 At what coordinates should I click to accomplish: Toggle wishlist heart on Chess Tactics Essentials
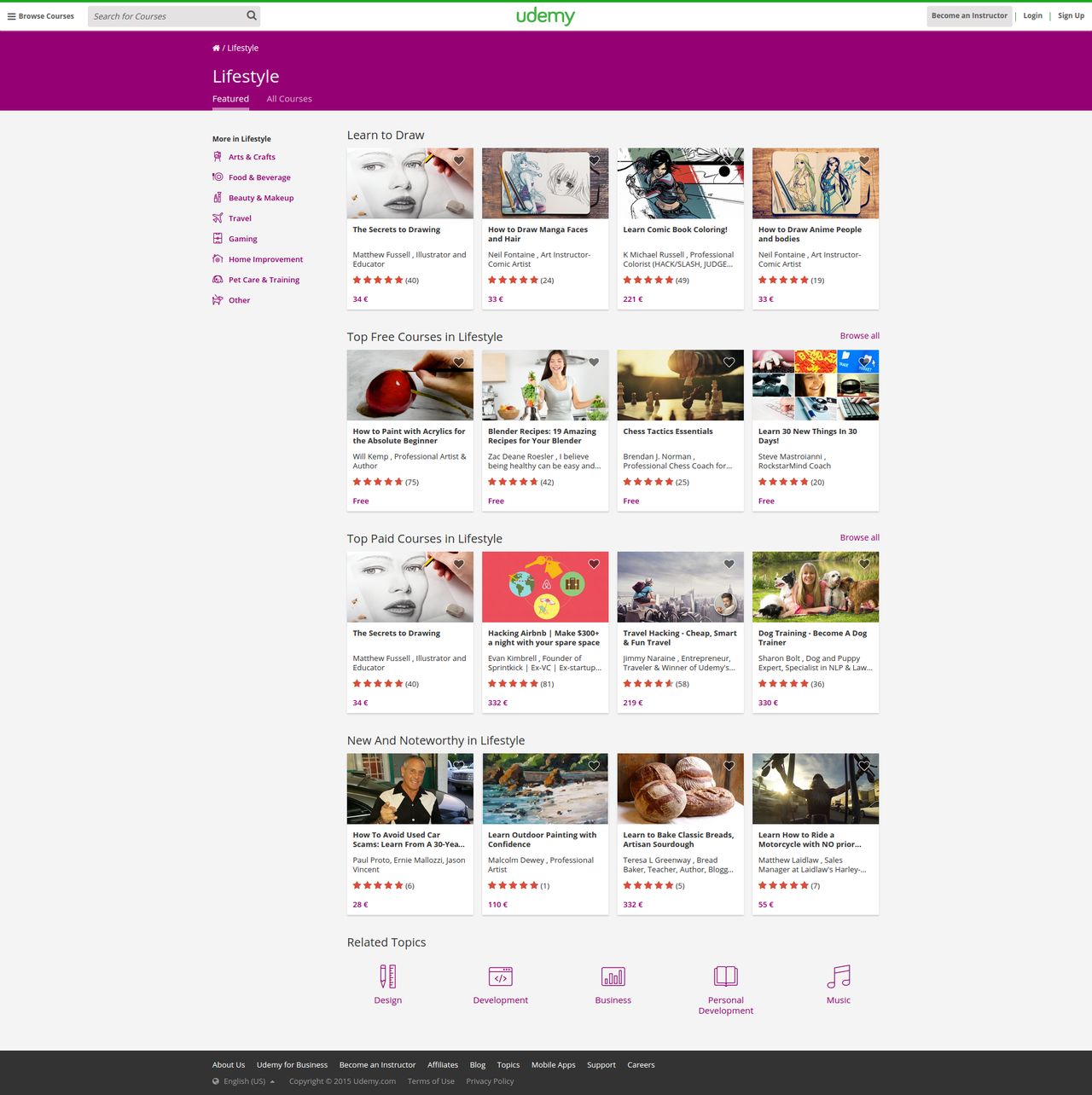tap(729, 362)
